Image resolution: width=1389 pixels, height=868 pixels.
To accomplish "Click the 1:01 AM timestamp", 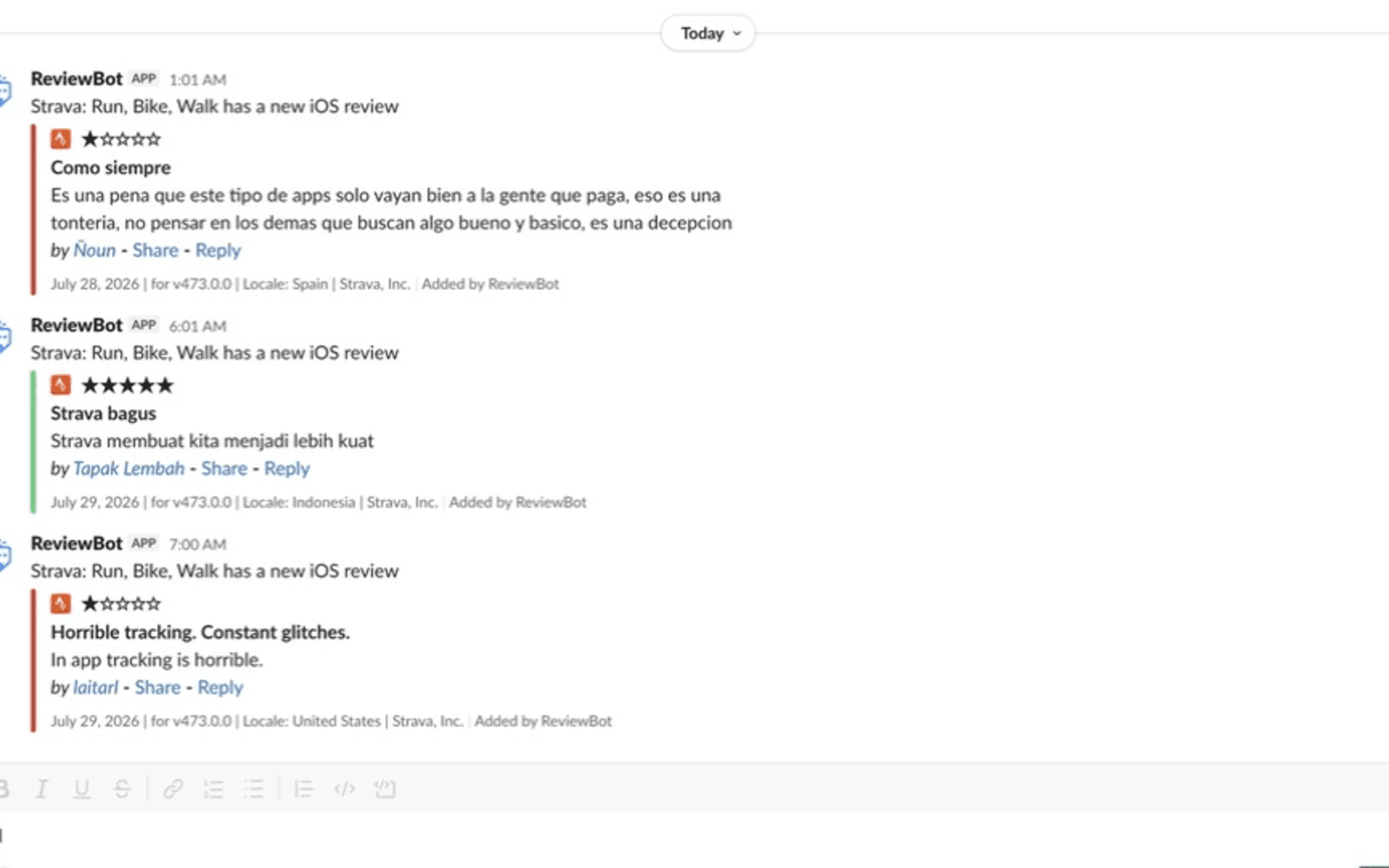I will coord(197,80).
